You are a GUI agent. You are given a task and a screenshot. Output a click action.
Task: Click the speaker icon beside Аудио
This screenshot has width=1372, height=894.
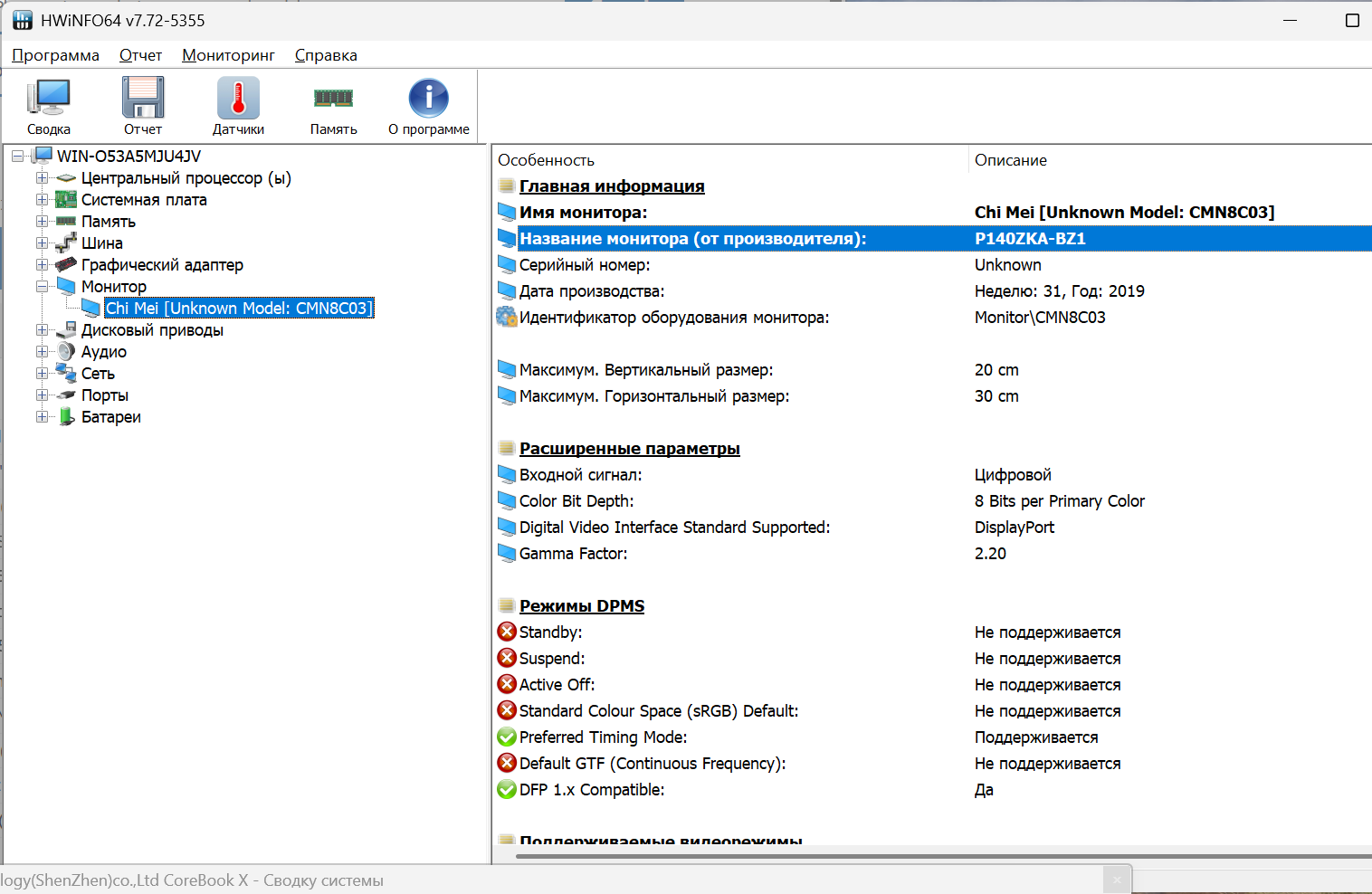[x=66, y=352]
